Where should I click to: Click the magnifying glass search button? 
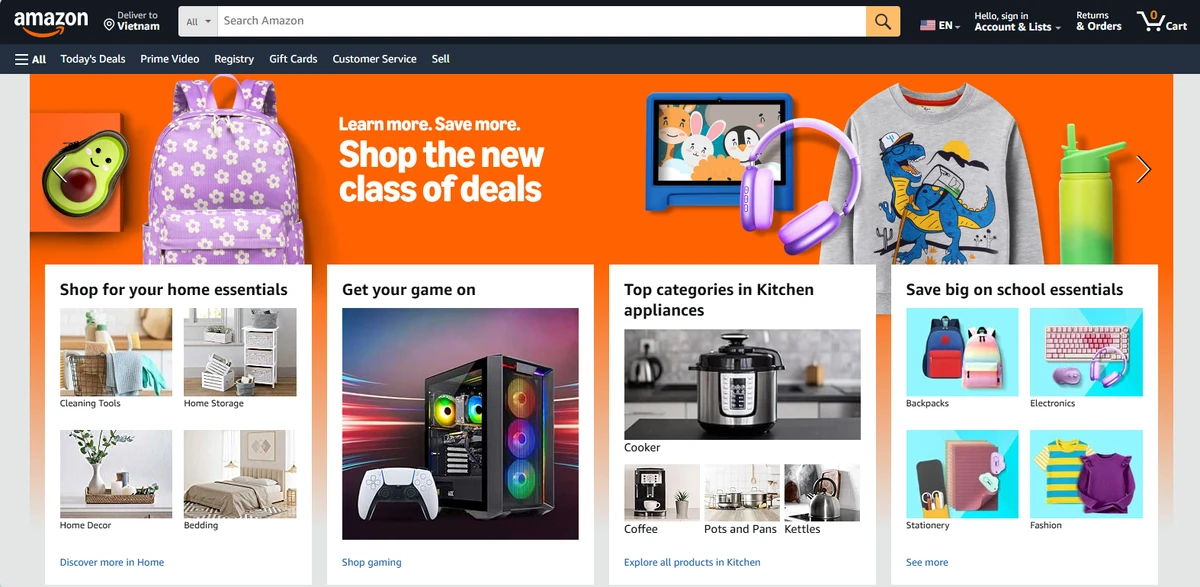[883, 21]
